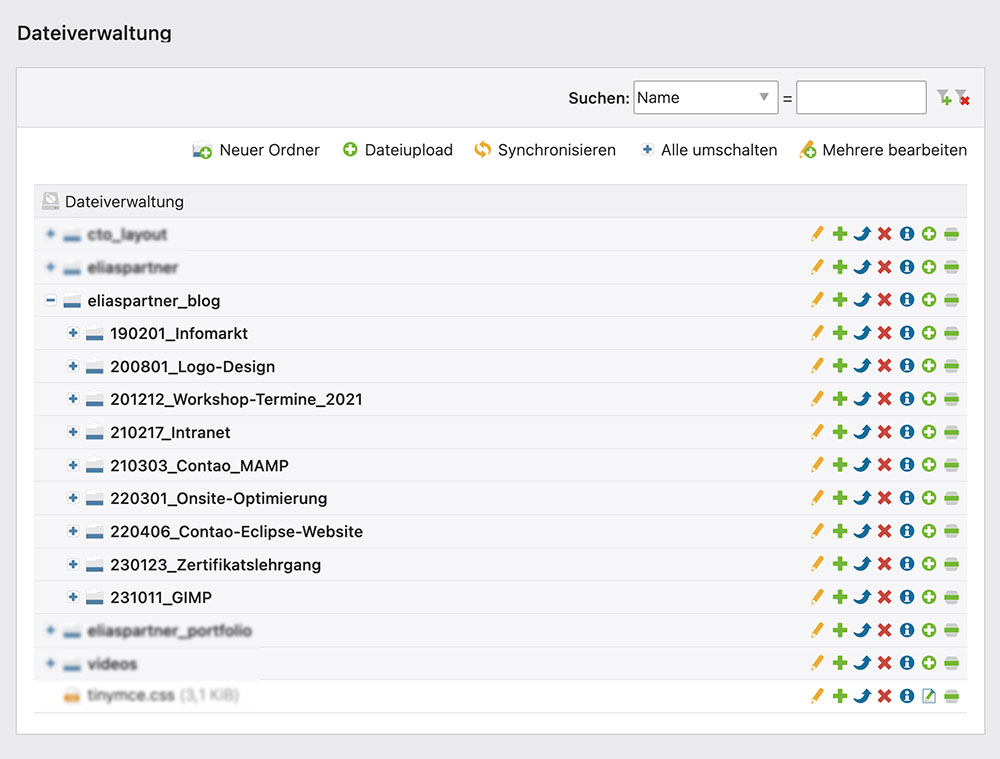Screen dimensions: 1000x759
Task: Expand the 210217_Intranet folder
Action: tap(73, 432)
